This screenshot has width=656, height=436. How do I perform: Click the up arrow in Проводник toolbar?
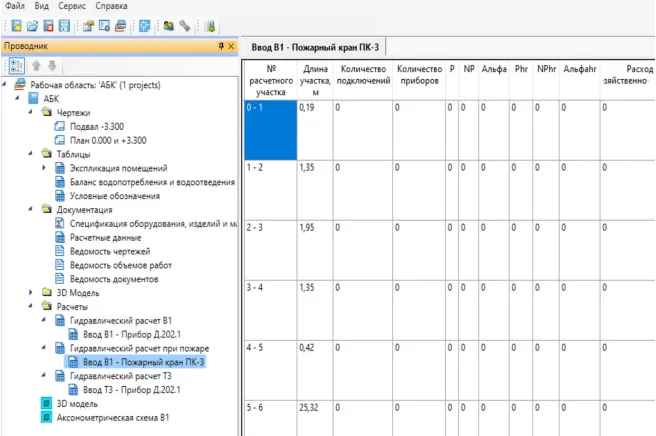(38, 66)
